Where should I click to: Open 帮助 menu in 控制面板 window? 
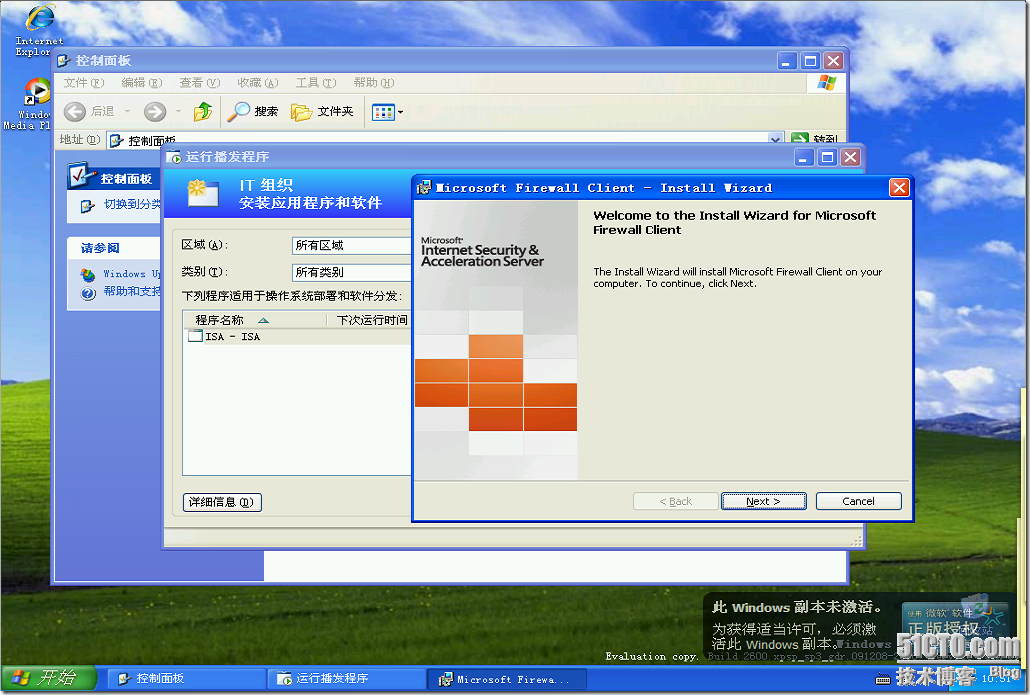click(373, 83)
